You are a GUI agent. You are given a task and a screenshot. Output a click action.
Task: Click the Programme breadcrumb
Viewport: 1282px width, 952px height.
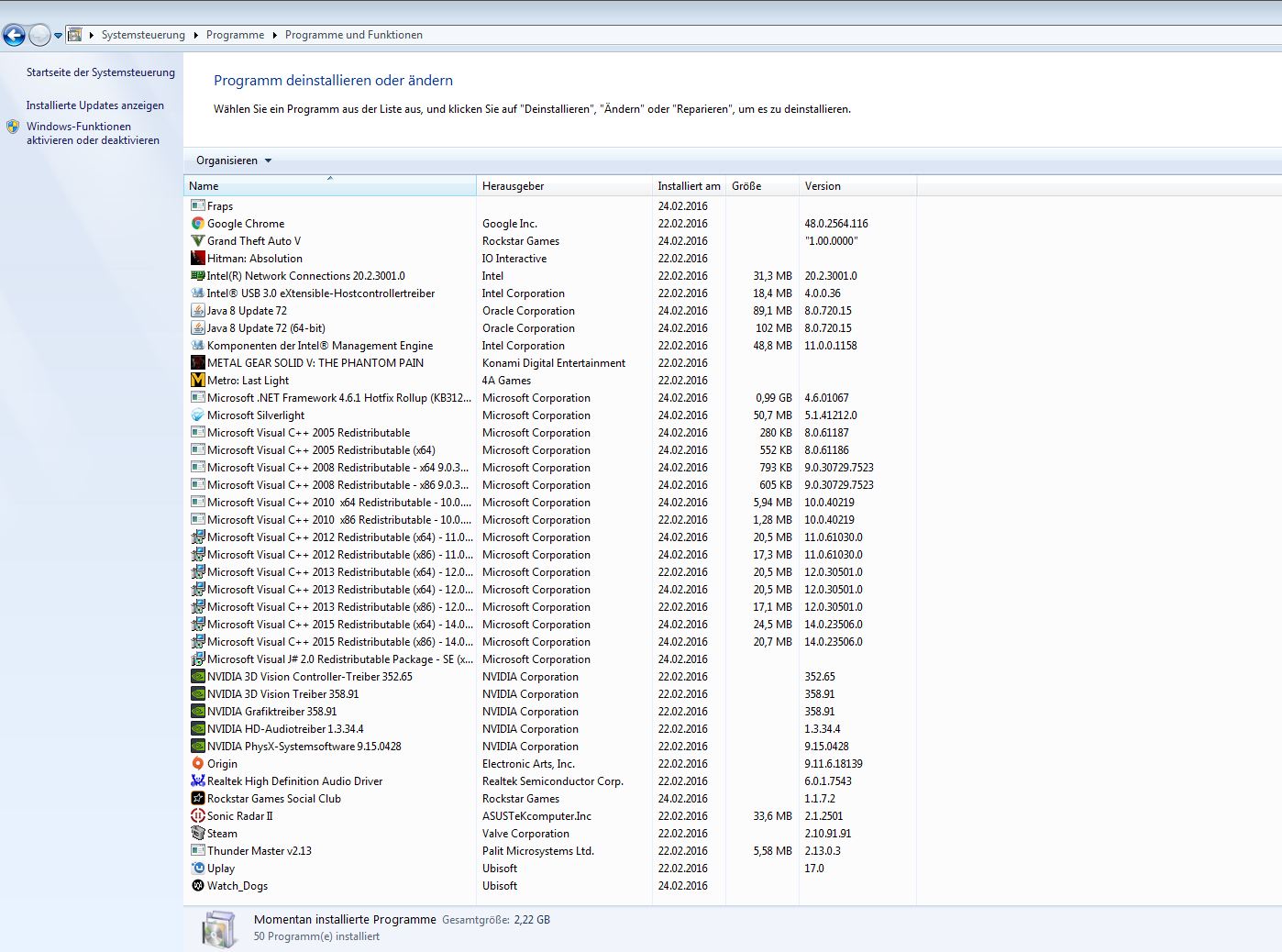coord(235,35)
